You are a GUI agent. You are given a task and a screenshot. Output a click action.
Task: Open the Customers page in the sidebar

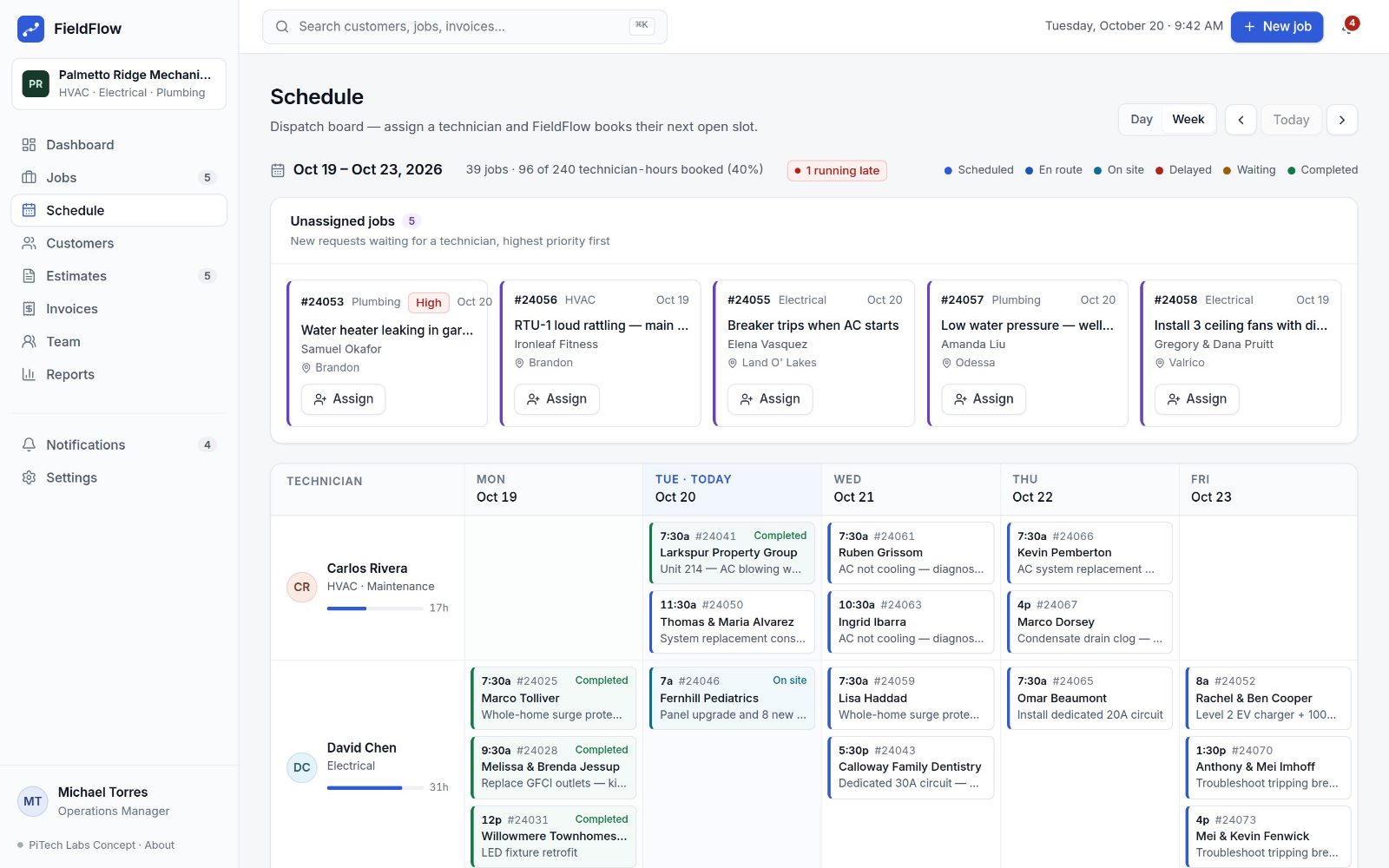click(x=119, y=244)
